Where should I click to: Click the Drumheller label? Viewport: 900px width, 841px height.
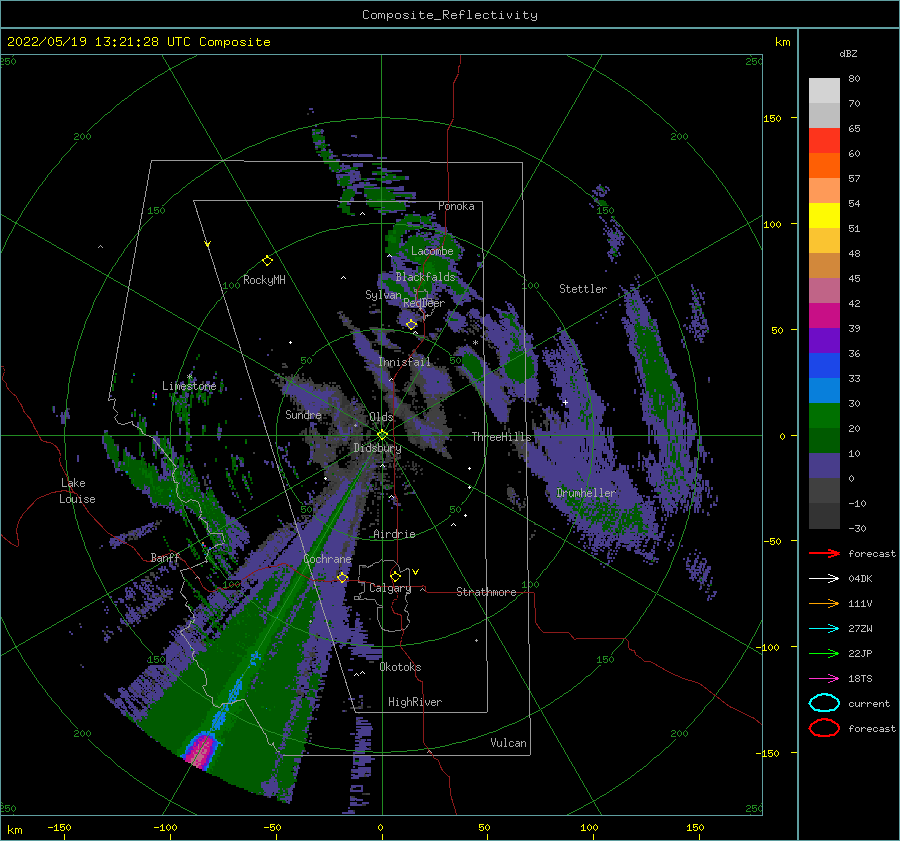[586, 493]
